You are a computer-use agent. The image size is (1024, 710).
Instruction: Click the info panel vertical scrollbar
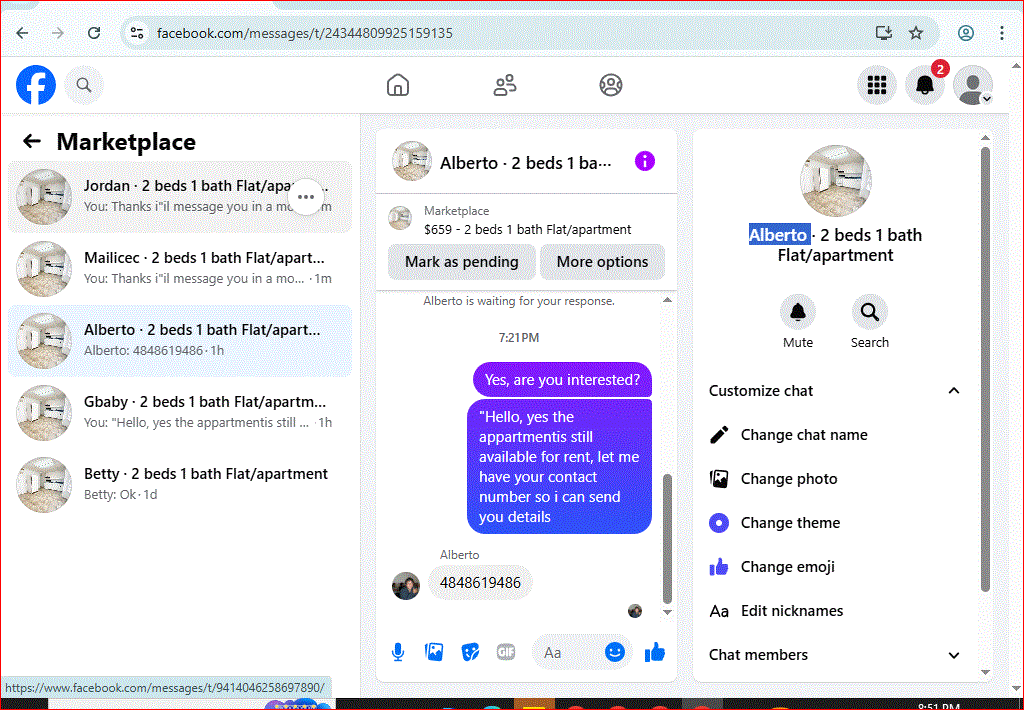click(x=985, y=369)
